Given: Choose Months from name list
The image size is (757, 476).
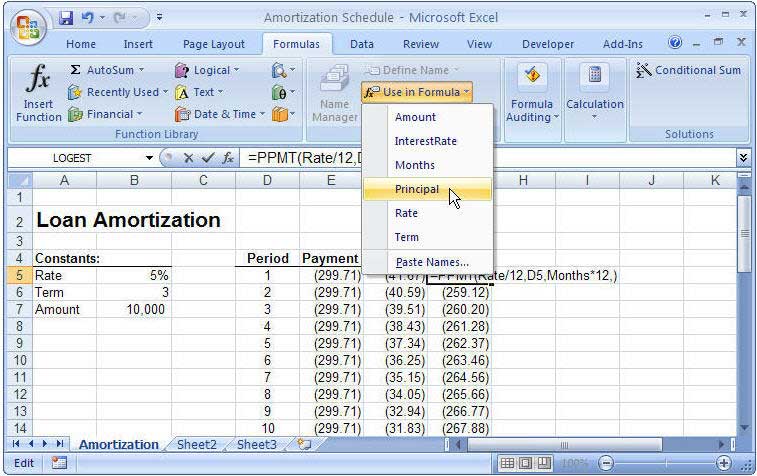Looking at the screenshot, I should (427, 165).
